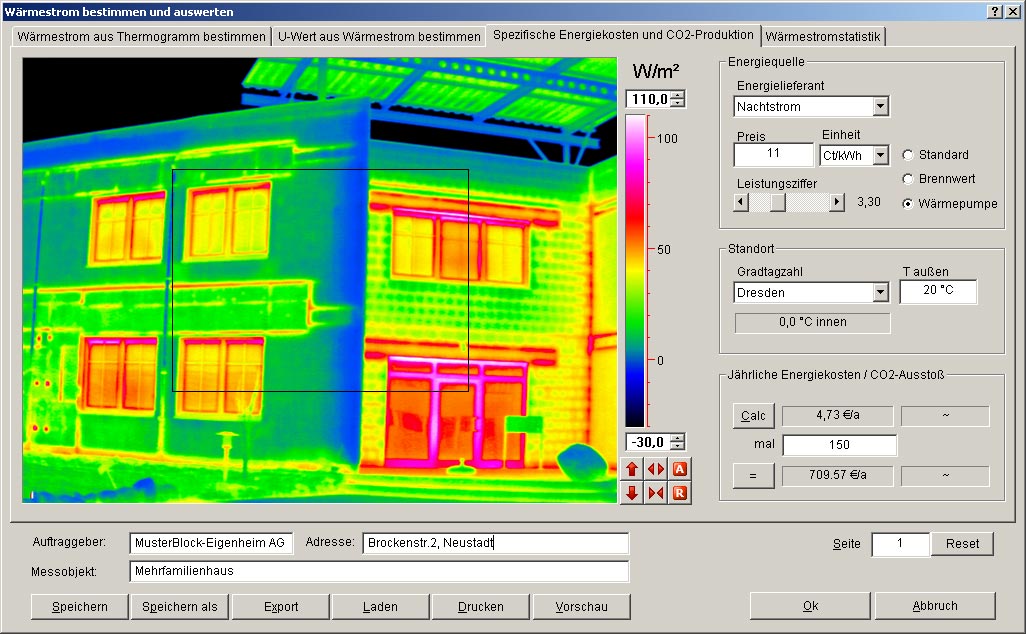Expand the Einheit dropdown showing Ct/kWh

pyautogui.click(x=880, y=156)
